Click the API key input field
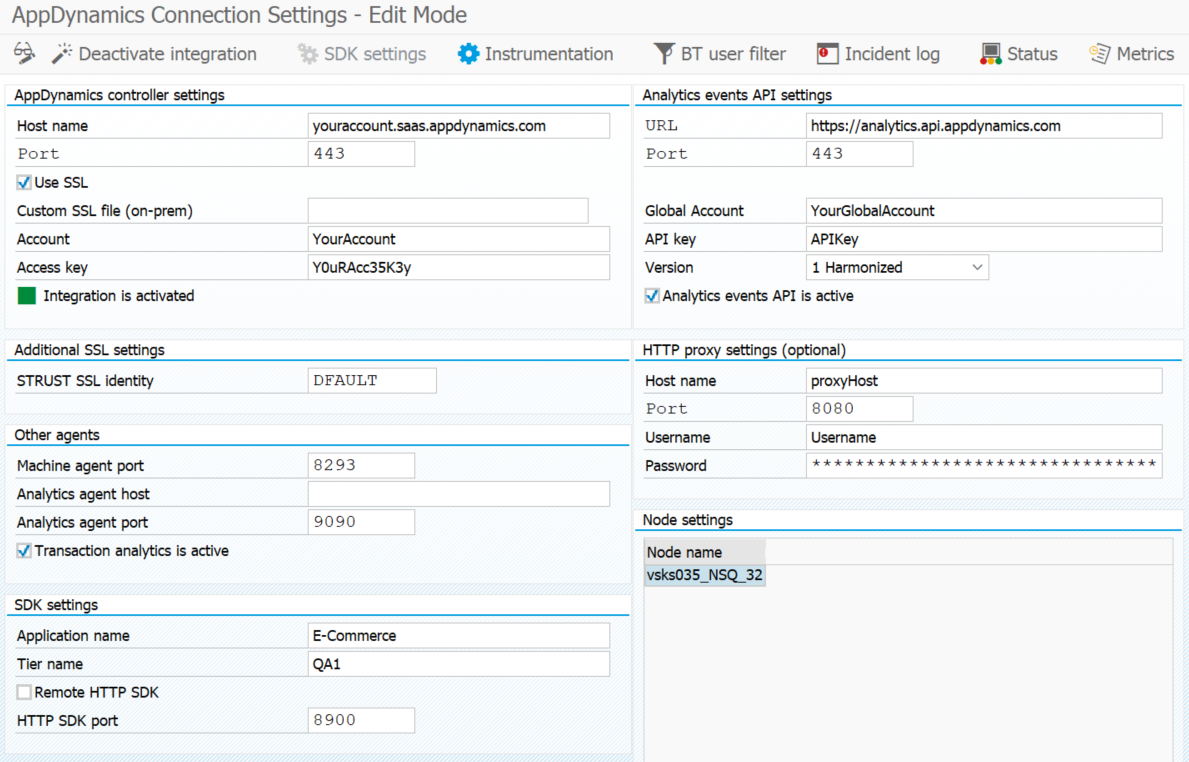The width and height of the screenshot is (1189, 762). point(984,239)
